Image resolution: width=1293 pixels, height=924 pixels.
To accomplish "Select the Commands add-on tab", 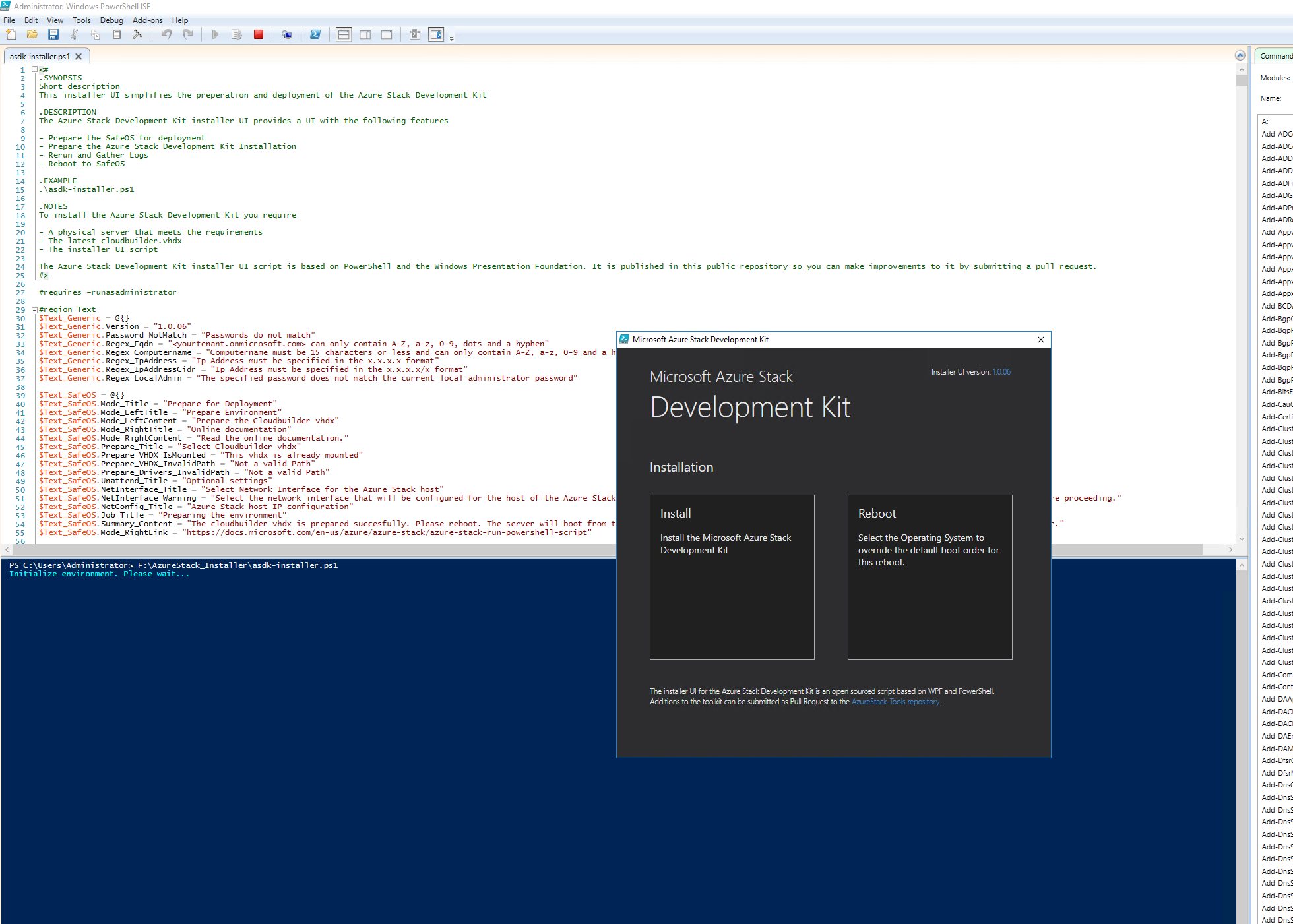I will pos(1274,56).
